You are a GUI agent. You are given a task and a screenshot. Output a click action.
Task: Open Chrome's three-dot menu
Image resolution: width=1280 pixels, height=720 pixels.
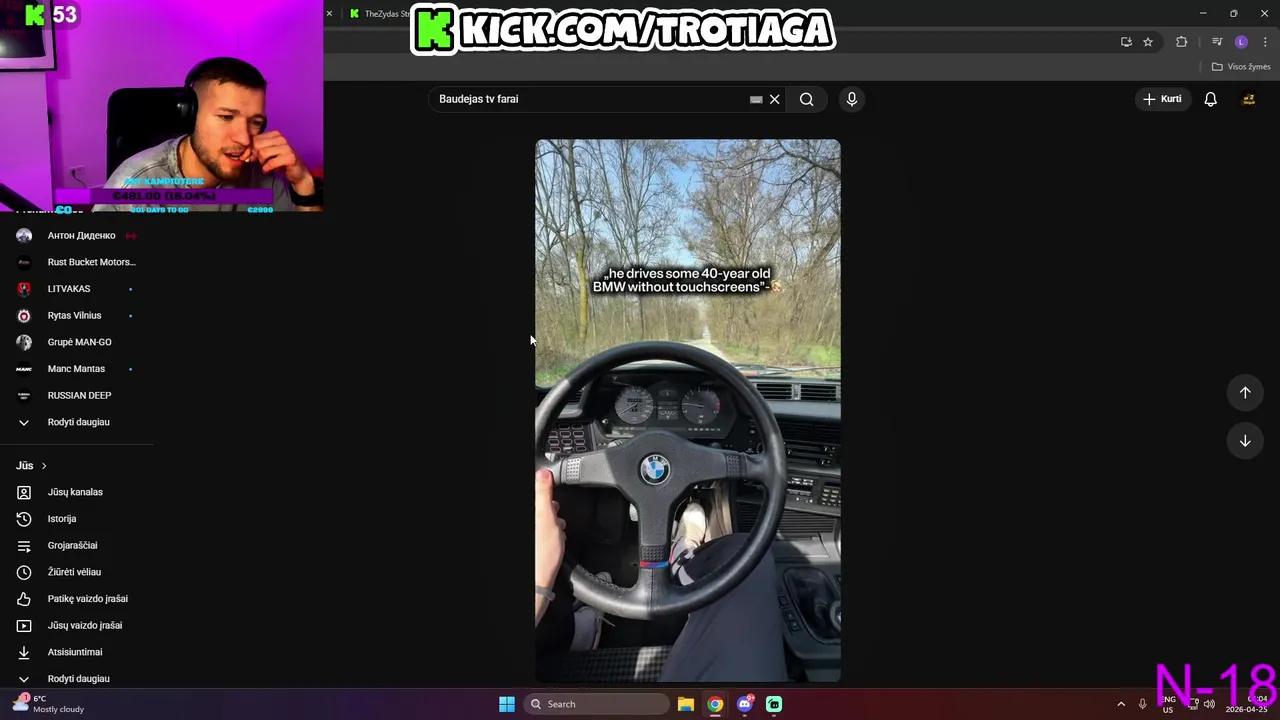pyautogui.click(x=1265, y=42)
